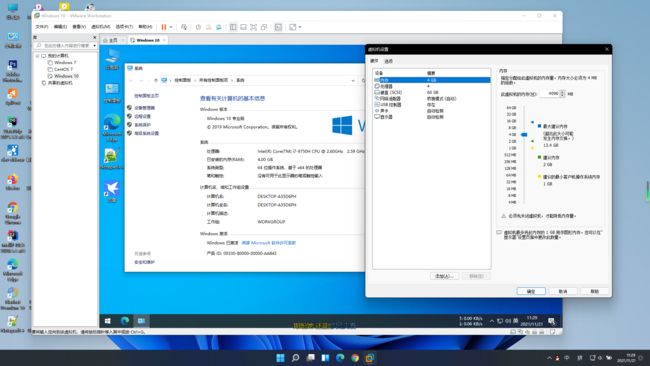
Task: Click the orange pause VM toolbar icon
Action: pos(164,27)
